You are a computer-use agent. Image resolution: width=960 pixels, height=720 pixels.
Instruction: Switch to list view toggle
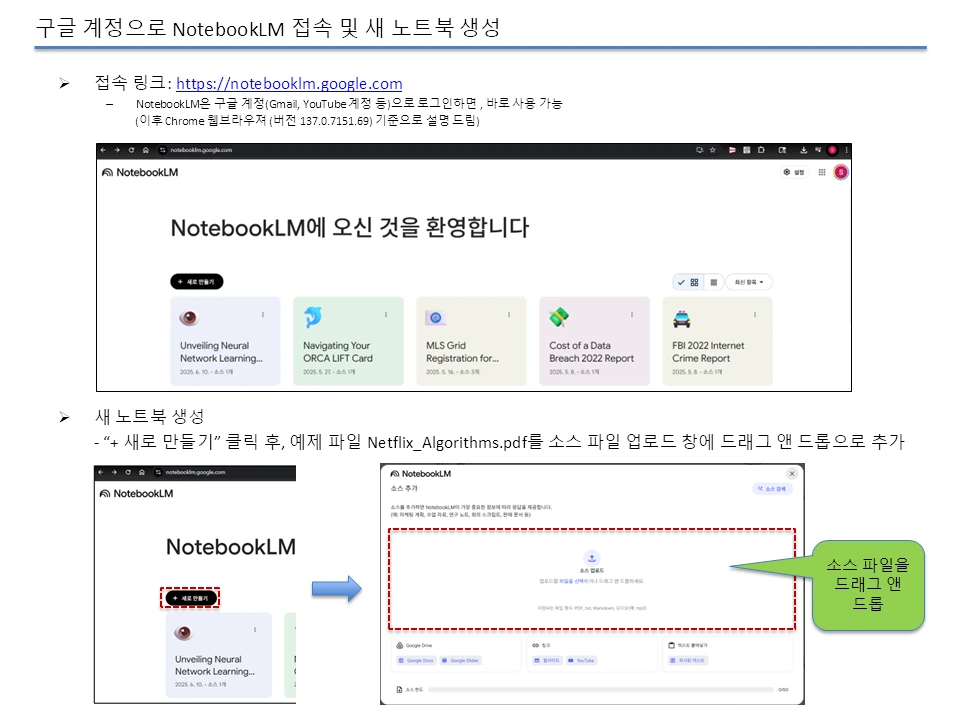point(714,282)
